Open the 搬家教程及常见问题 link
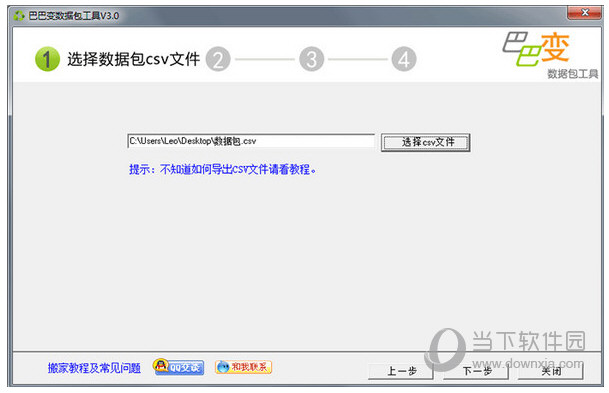609x393 pixels. point(94,368)
